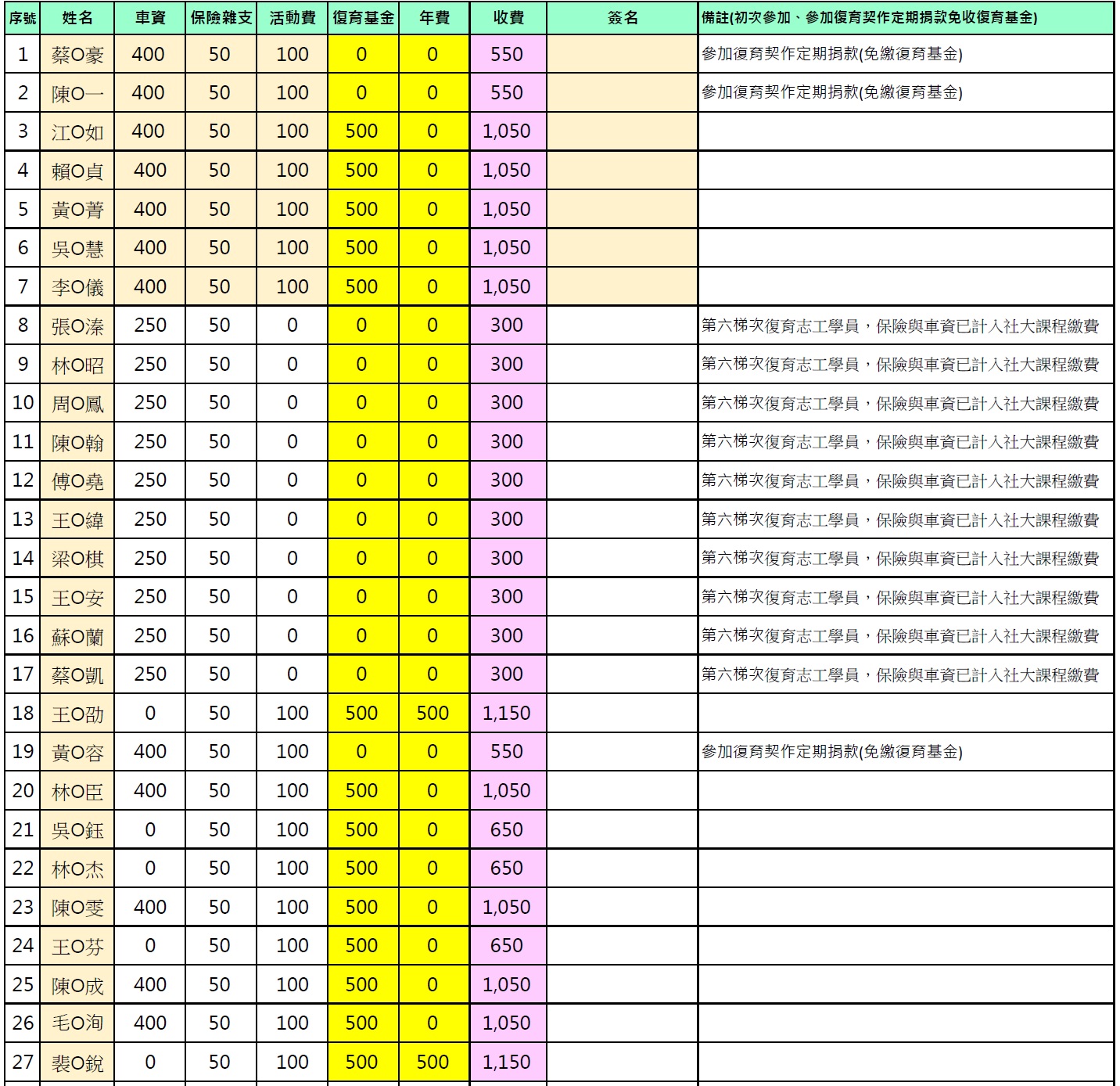Click the name 陳O雯
Viewport: 1120px width, 1086px height.
tap(77, 908)
